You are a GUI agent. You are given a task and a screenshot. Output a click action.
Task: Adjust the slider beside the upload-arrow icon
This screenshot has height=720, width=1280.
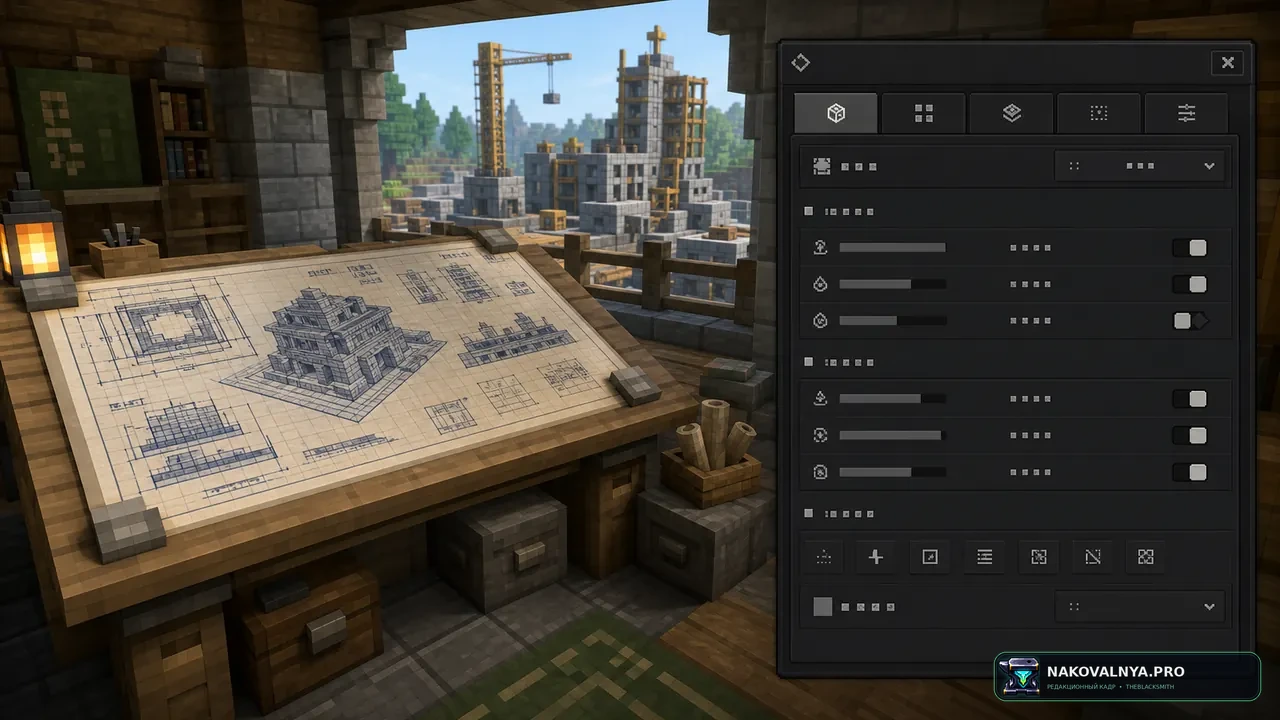pyautogui.click(x=893, y=248)
